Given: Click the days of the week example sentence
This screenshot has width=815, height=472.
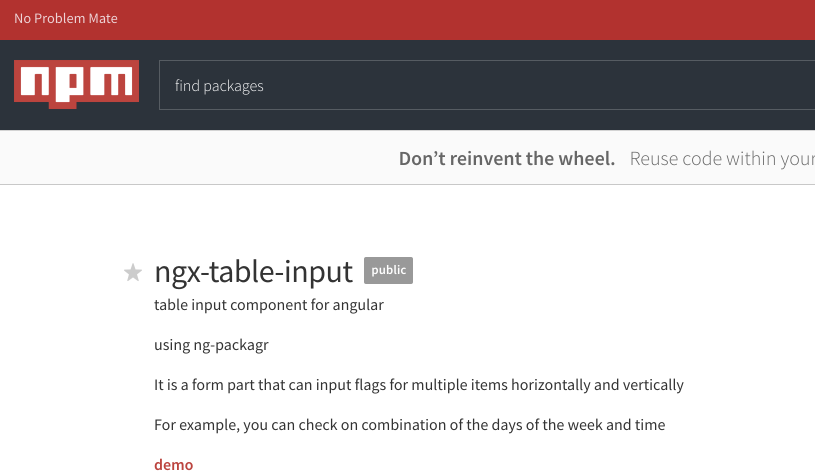Looking at the screenshot, I should [x=410, y=425].
